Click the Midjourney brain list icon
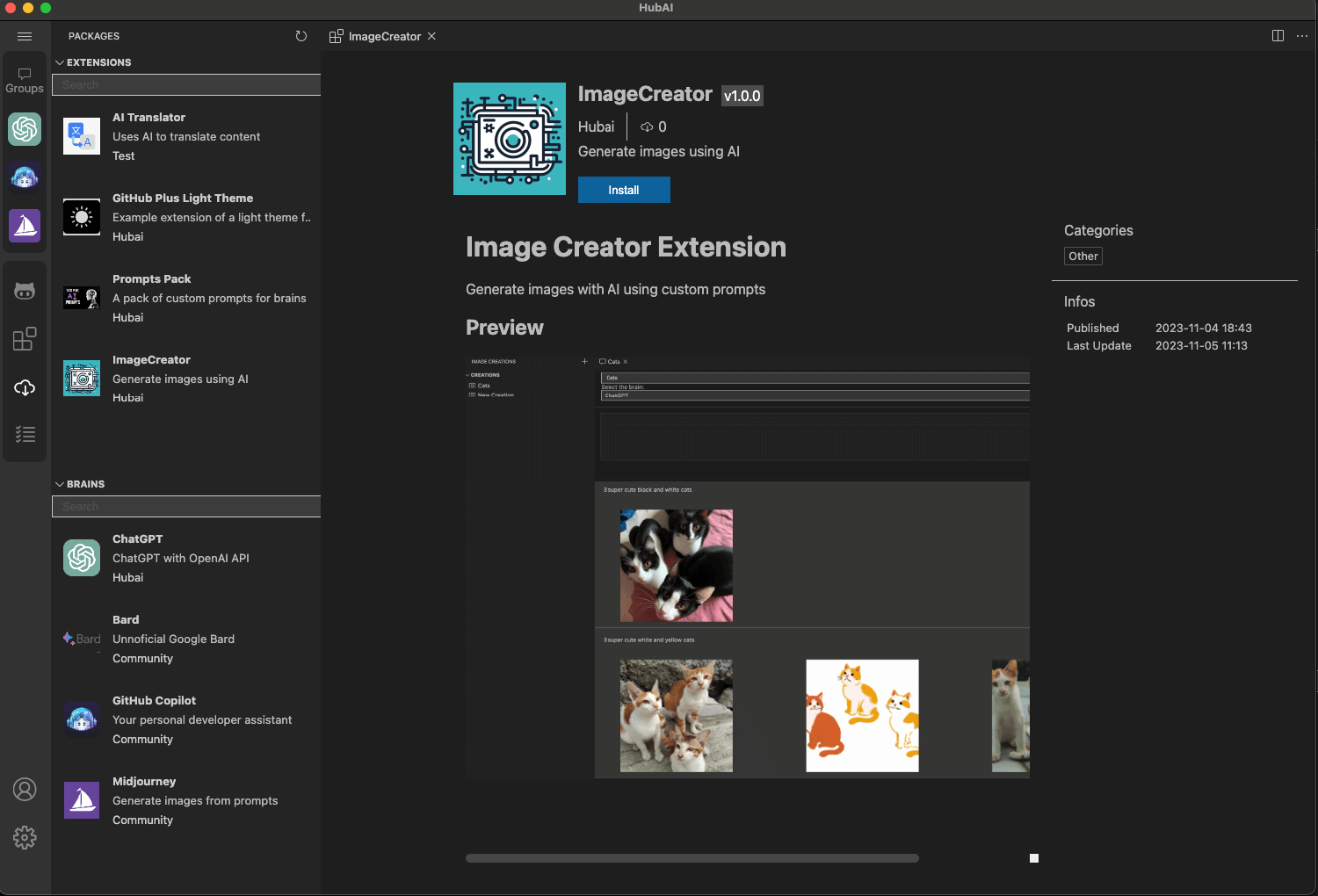 (x=82, y=800)
